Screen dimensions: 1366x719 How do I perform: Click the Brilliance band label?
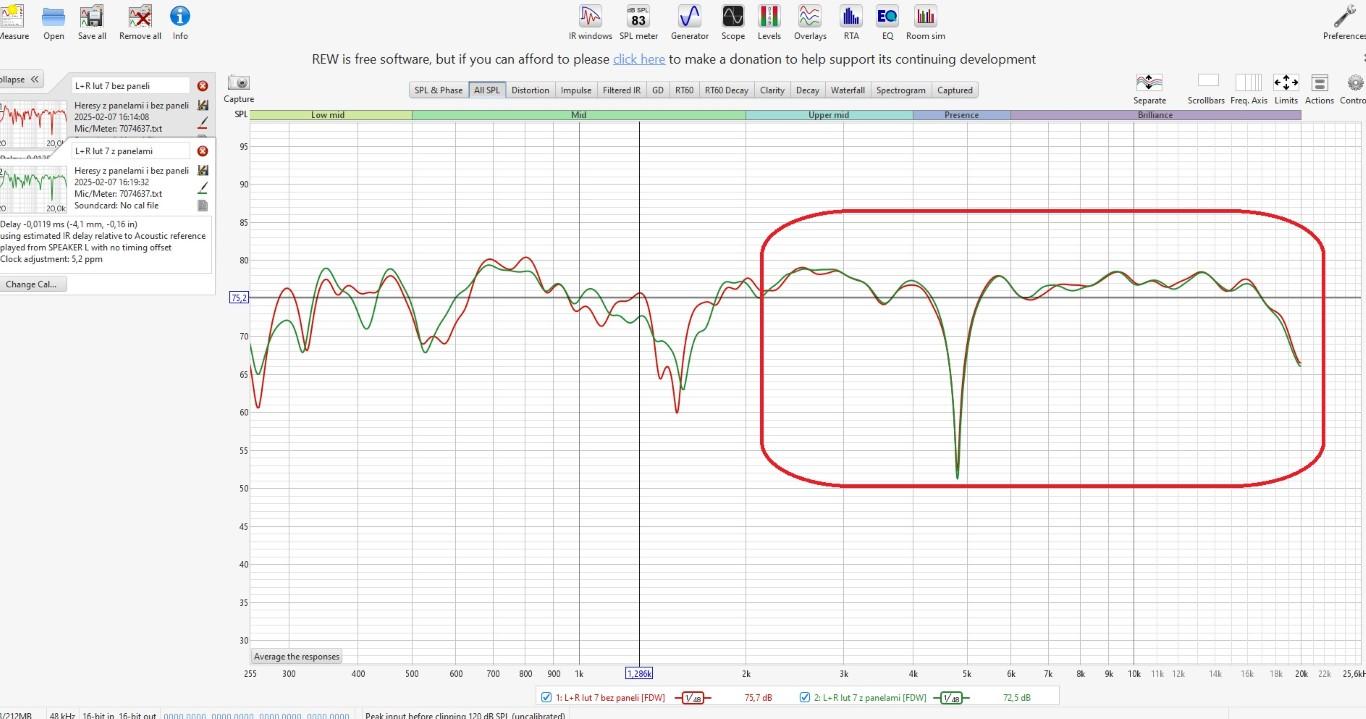(x=1155, y=115)
